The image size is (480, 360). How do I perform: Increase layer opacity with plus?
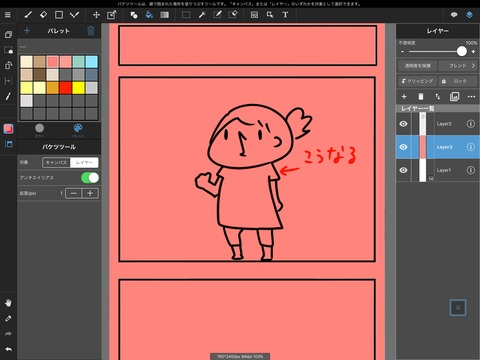[473, 52]
